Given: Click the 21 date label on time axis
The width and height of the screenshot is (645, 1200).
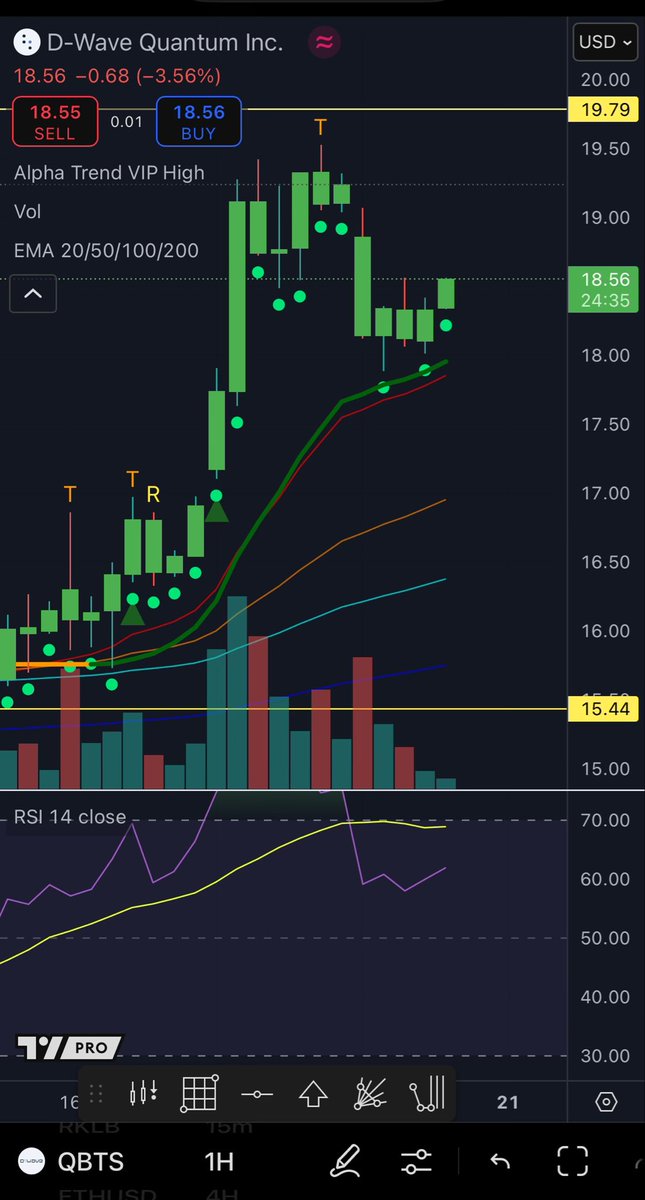Looking at the screenshot, I should coord(508,1102).
